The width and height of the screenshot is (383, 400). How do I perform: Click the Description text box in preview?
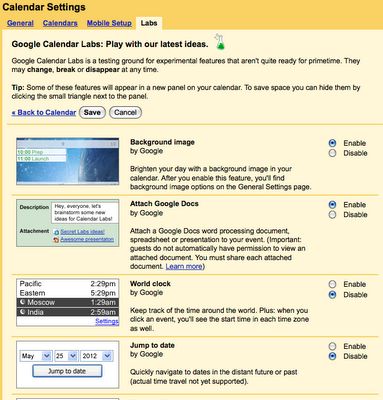pyautogui.click(x=85, y=212)
